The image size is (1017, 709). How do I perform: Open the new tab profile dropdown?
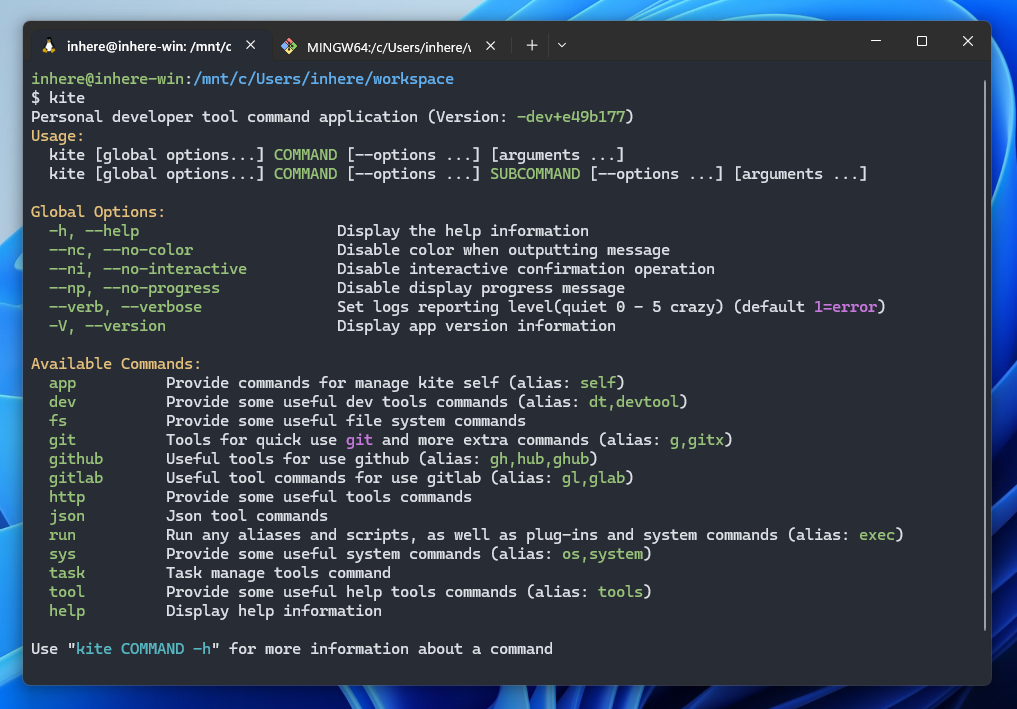click(562, 45)
